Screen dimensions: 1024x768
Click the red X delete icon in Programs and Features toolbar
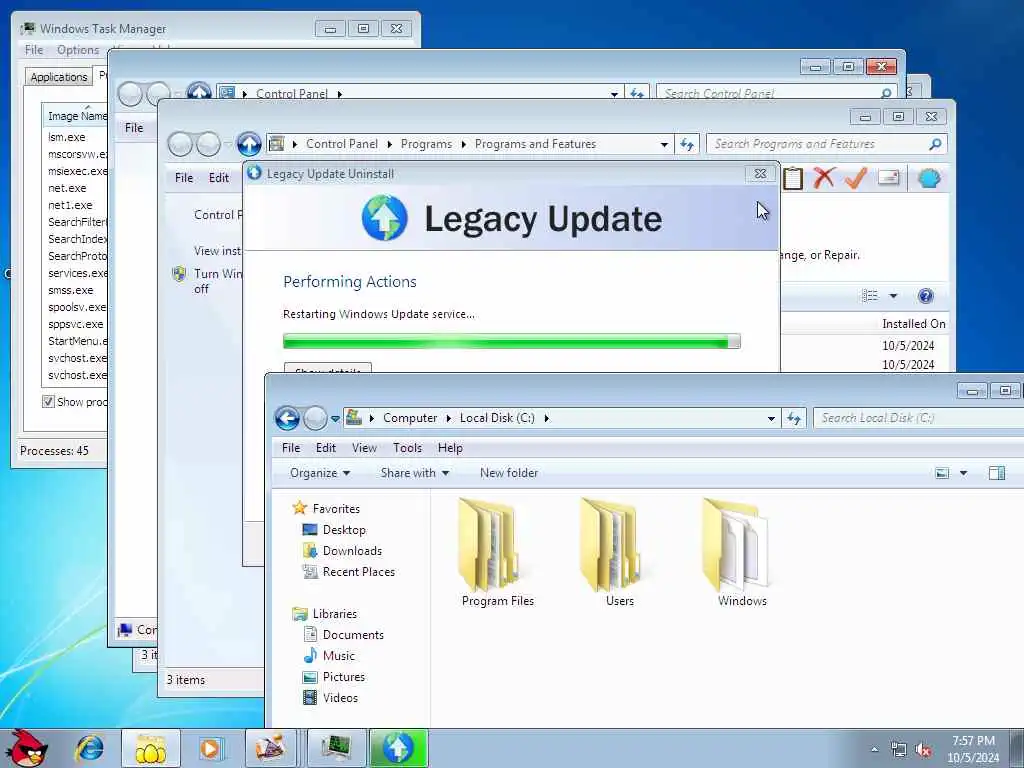click(x=824, y=177)
